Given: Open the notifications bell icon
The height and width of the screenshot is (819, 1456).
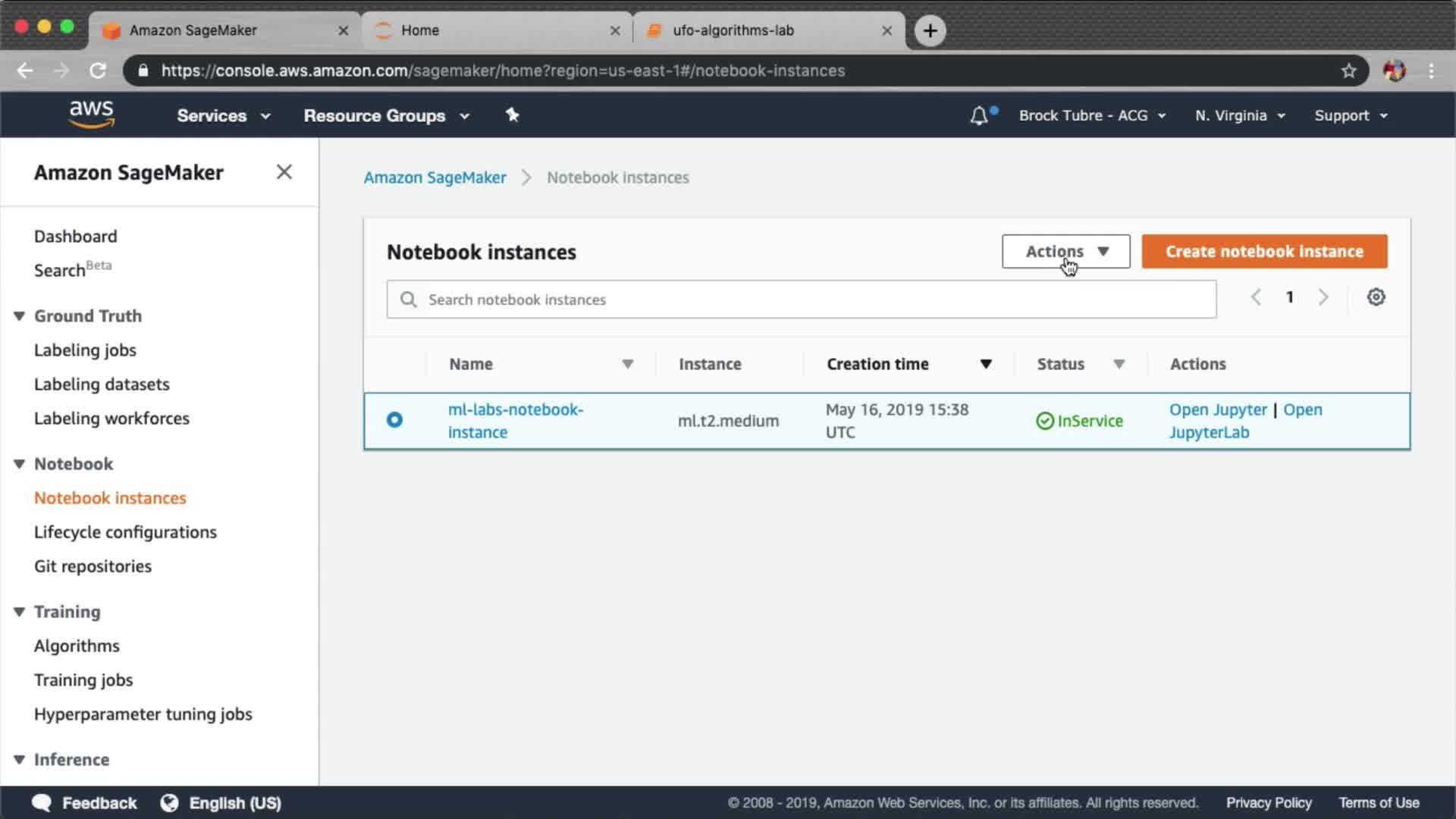Looking at the screenshot, I should click(979, 116).
